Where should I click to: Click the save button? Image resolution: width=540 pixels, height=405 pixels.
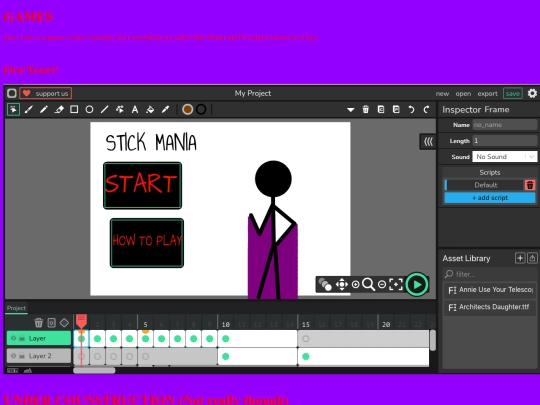point(513,93)
